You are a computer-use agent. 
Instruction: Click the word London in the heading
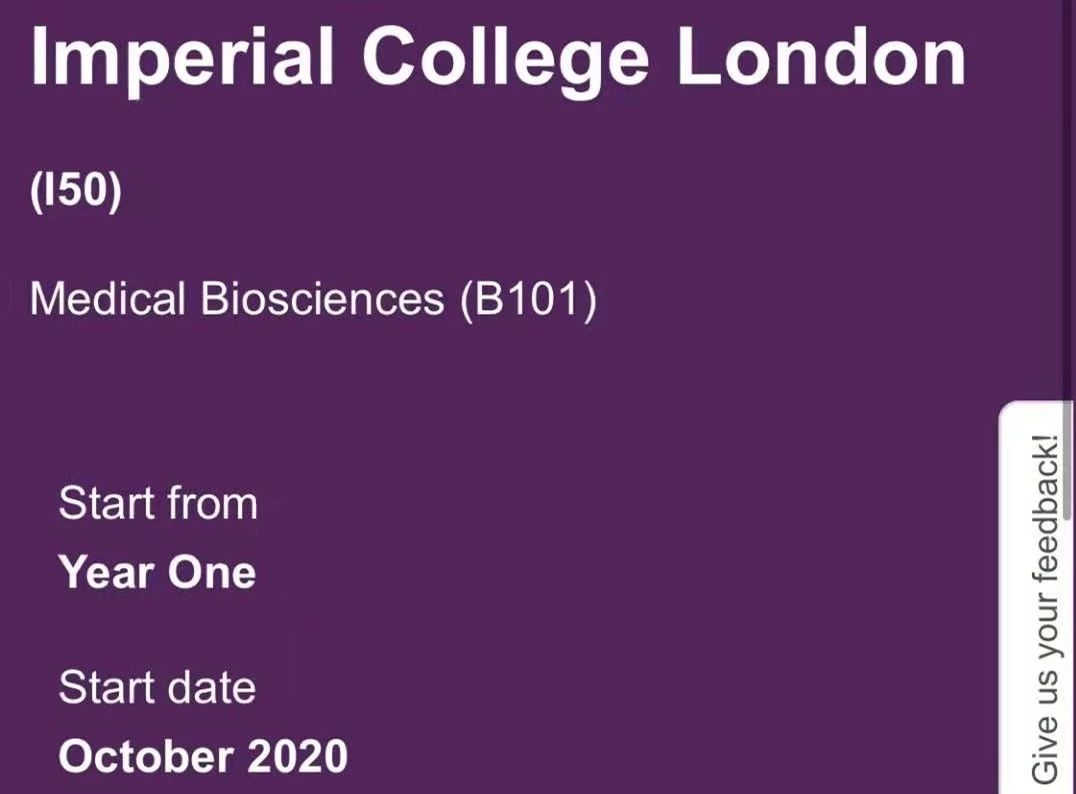[x=822, y=58]
